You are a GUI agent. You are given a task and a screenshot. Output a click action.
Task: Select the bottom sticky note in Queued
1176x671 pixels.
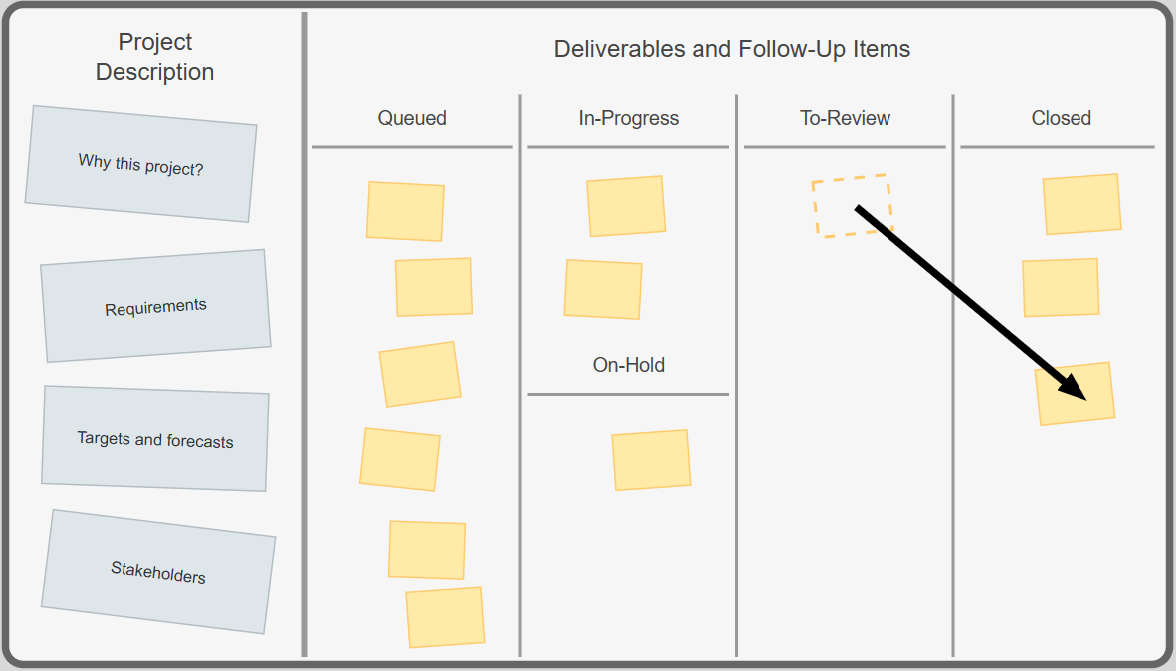(x=446, y=617)
